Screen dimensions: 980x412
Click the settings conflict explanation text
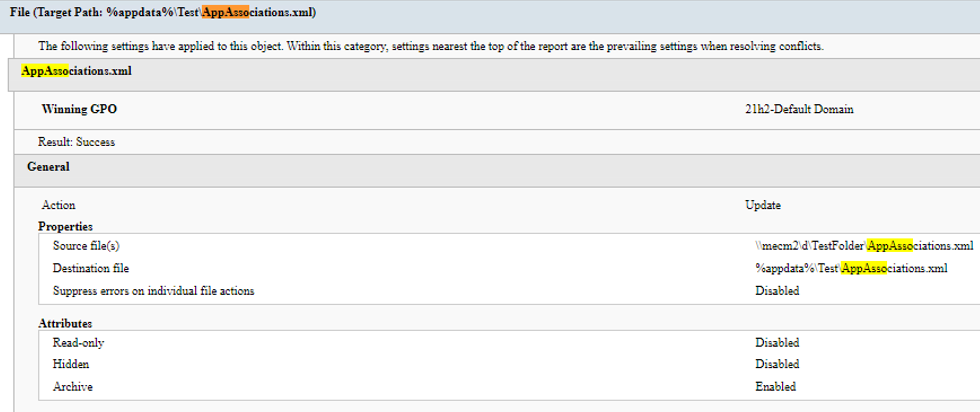tap(430, 47)
